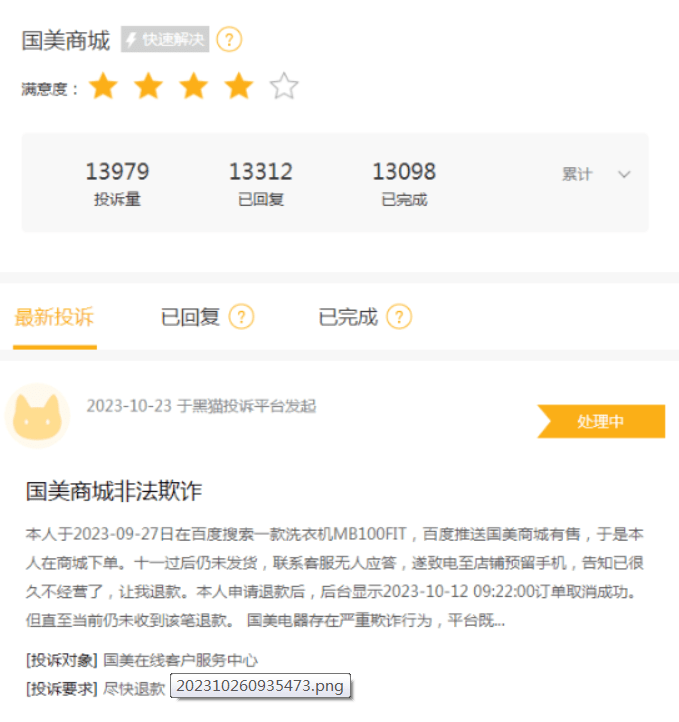679x722 pixels.
Task: Switch to the 已回复 tab
Action: pyautogui.click(x=190, y=317)
